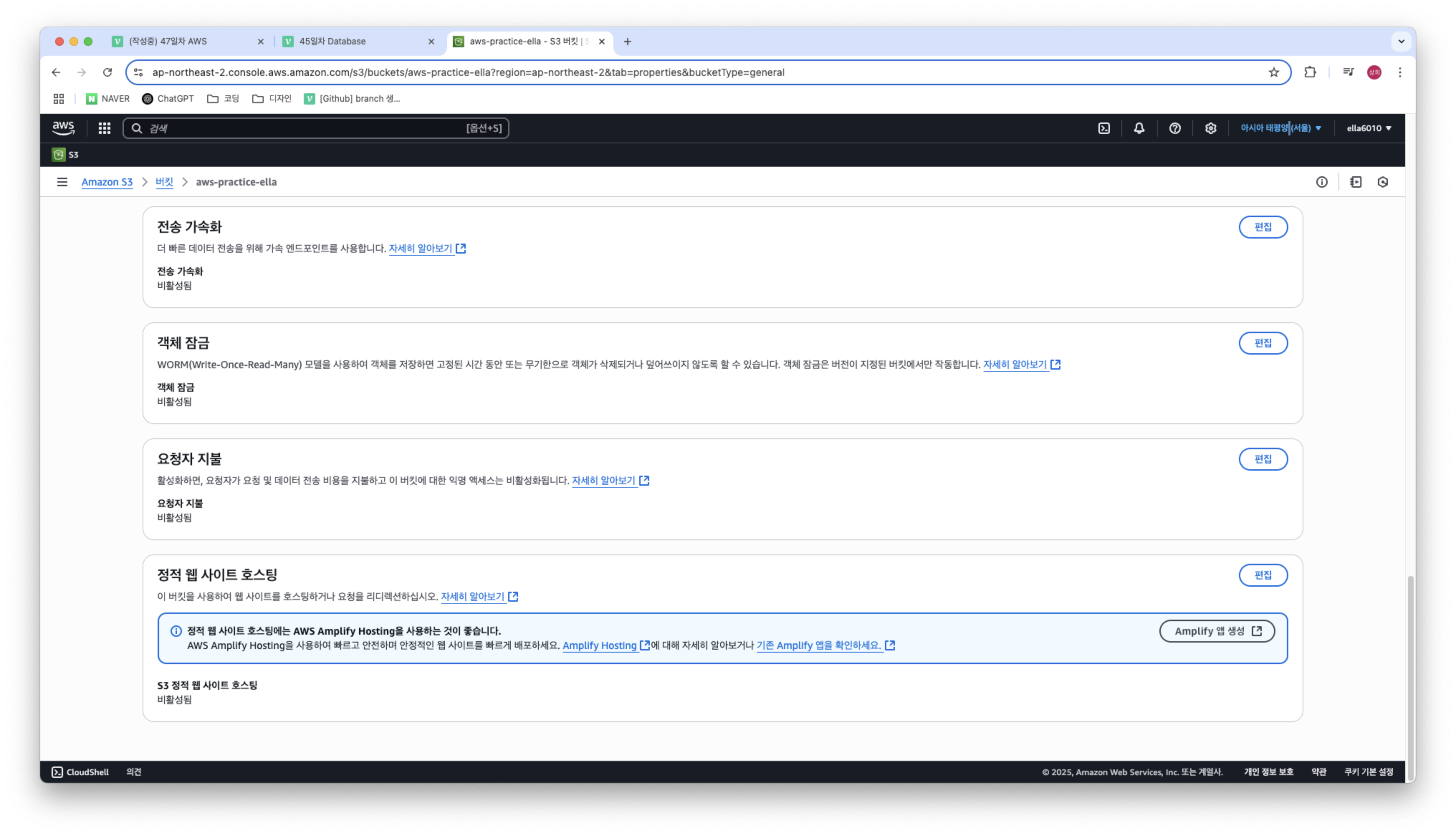The width and height of the screenshot is (1456, 836).
Task: Click the hexagon icon beside the breadcrumb bar
Action: click(1383, 182)
